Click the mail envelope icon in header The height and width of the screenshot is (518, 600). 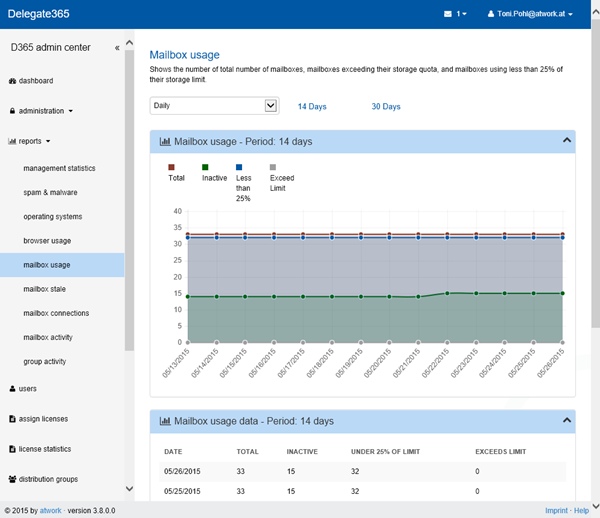pos(448,14)
